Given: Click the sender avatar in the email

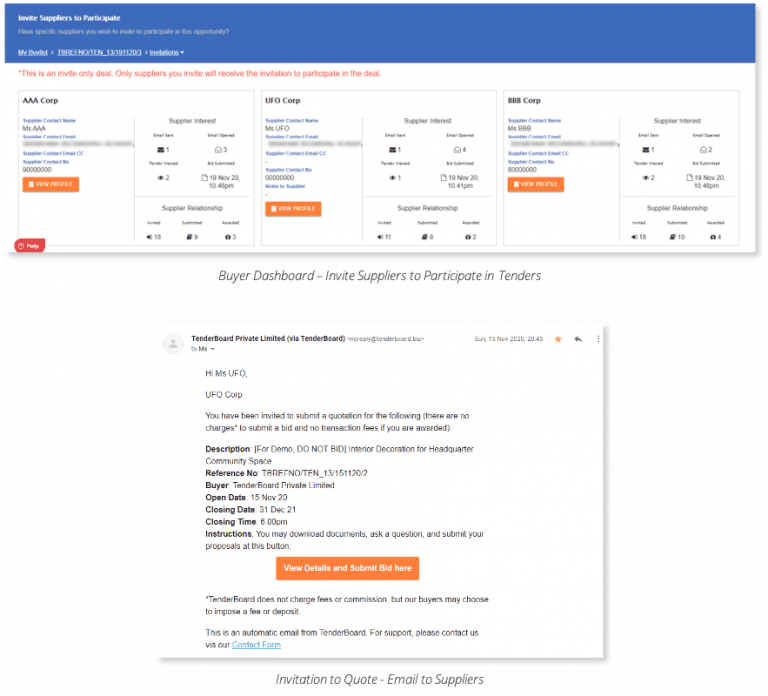Looking at the screenshot, I should pyautogui.click(x=173, y=344).
